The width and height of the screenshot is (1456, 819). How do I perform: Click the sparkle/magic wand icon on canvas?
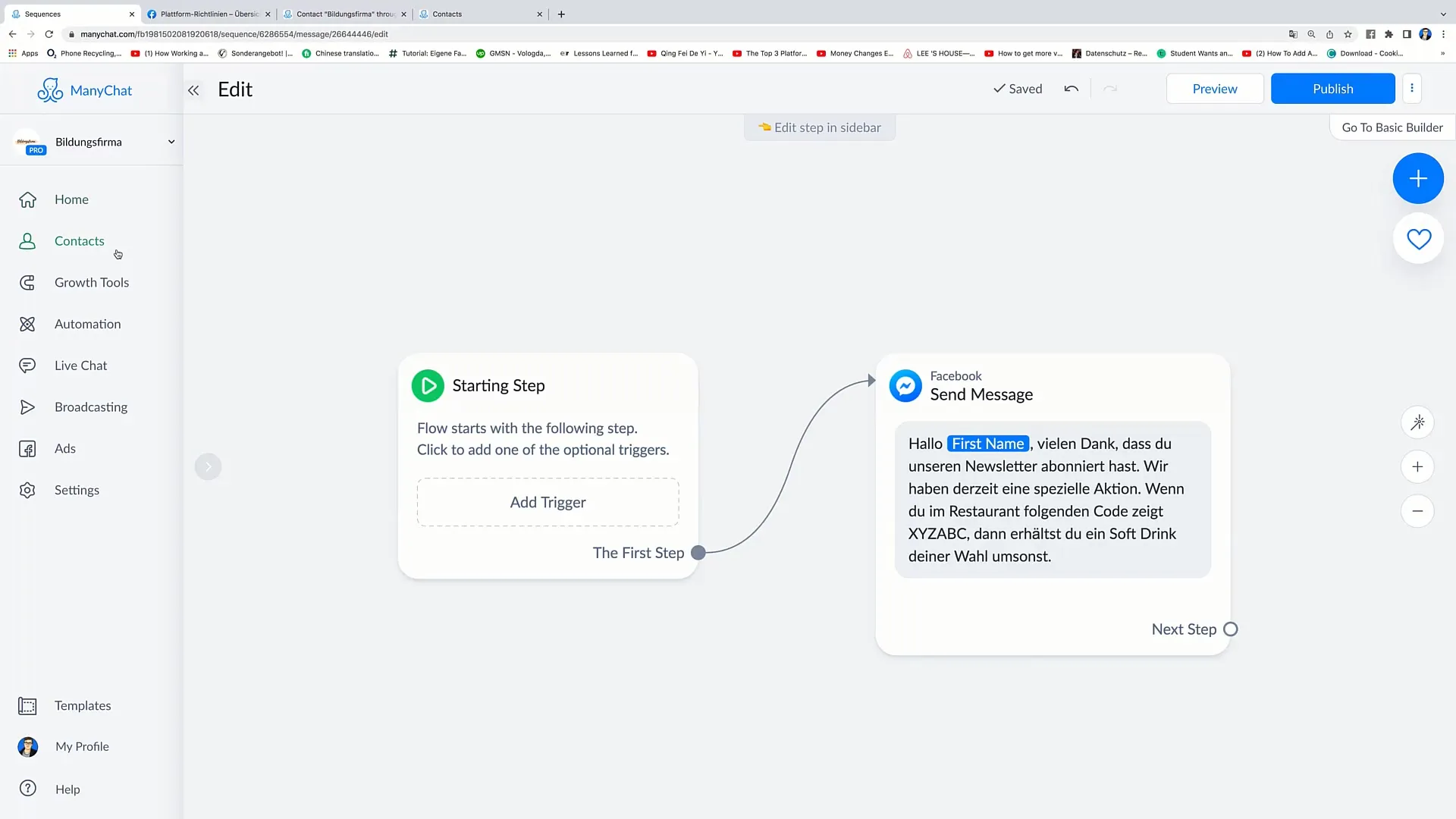point(1418,422)
